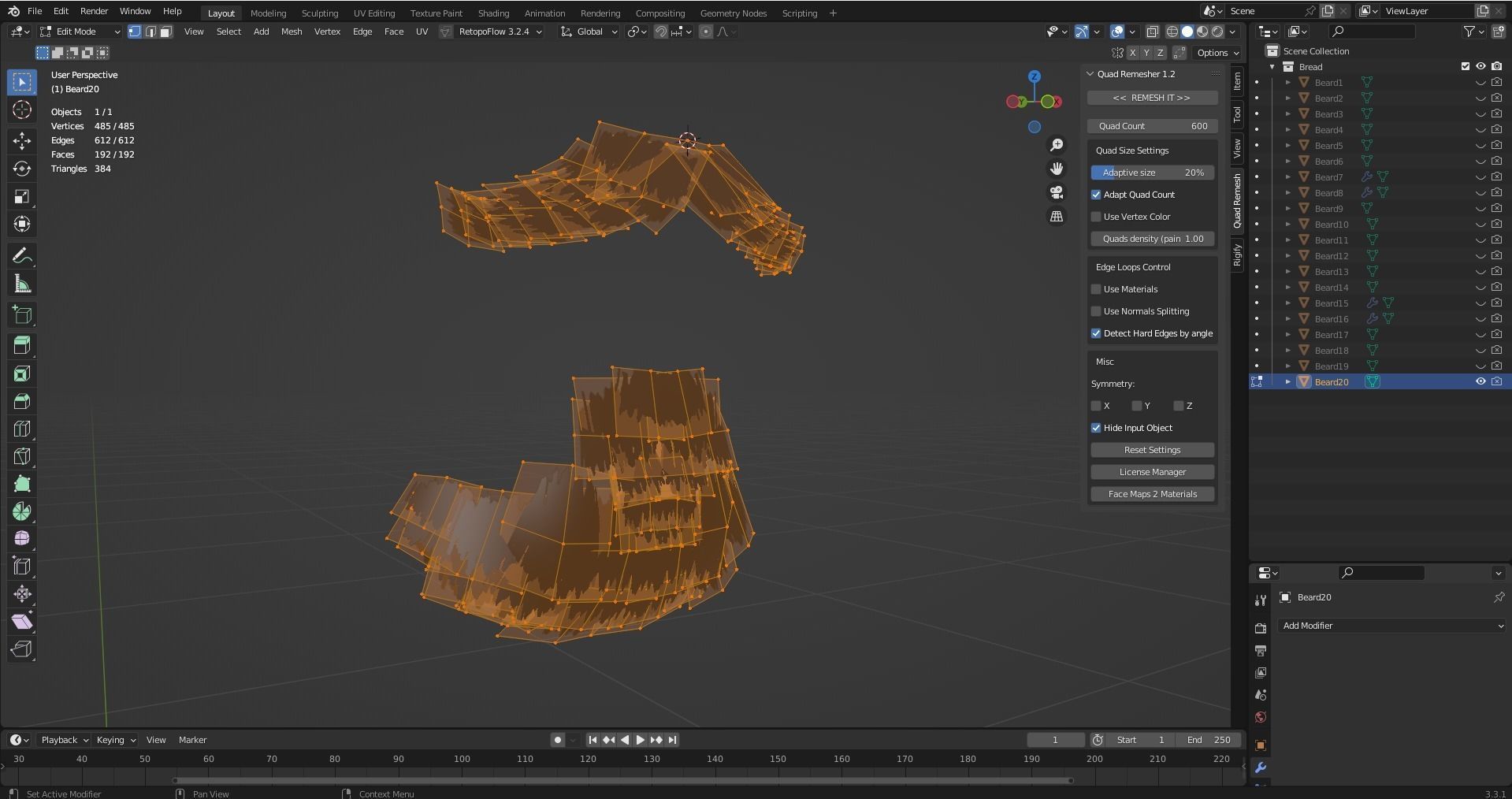Select the Transform tool
The width and height of the screenshot is (1512, 799).
pyautogui.click(x=22, y=224)
